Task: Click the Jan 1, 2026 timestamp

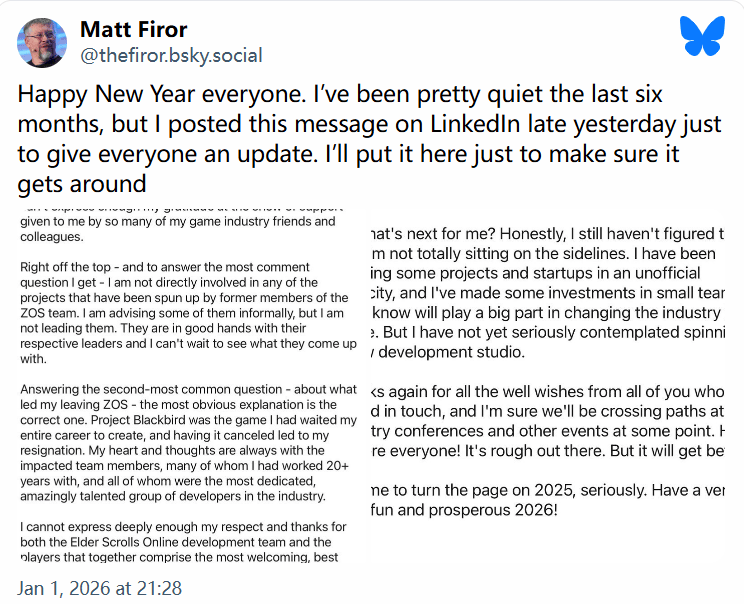Action: pos(100,588)
